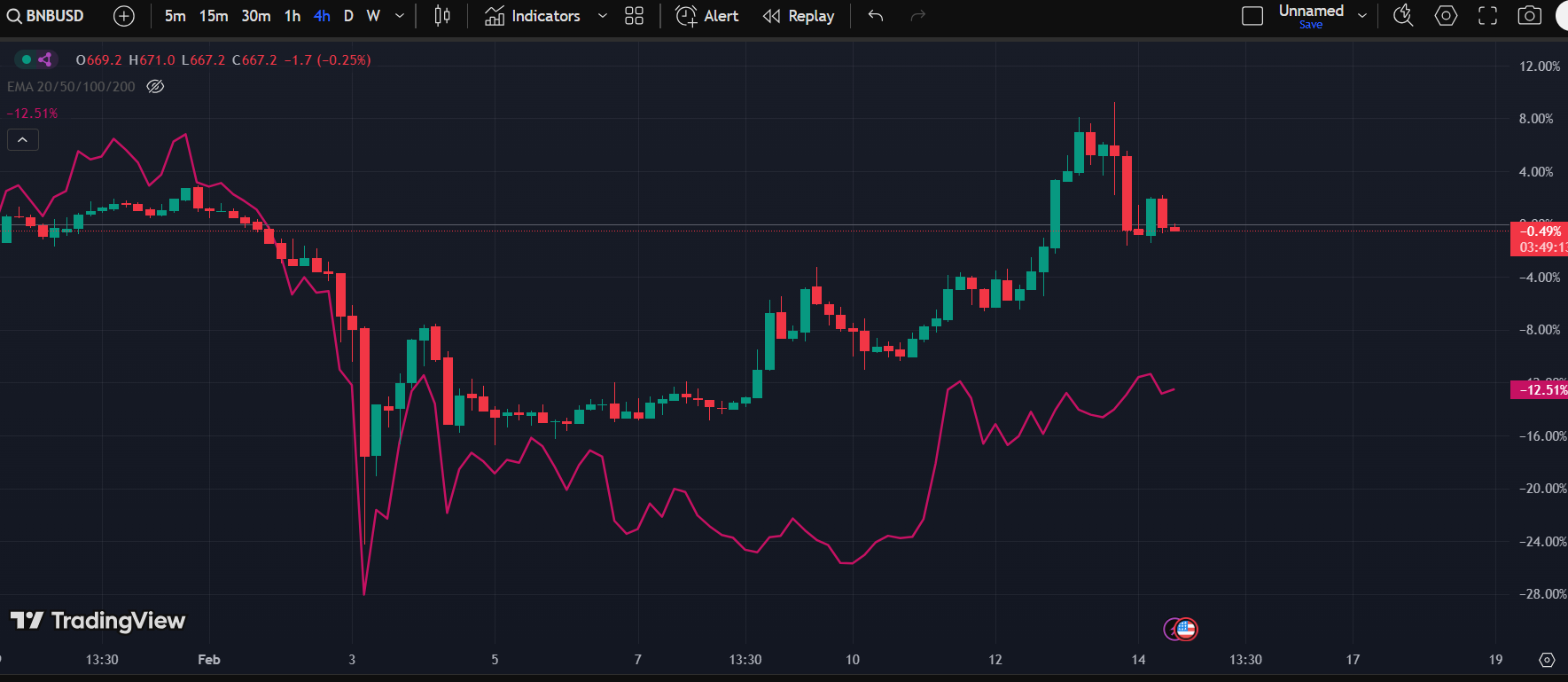Screen dimensions: 1568x682
Task: Collapse the indicator legend chevron
Action: 23,139
